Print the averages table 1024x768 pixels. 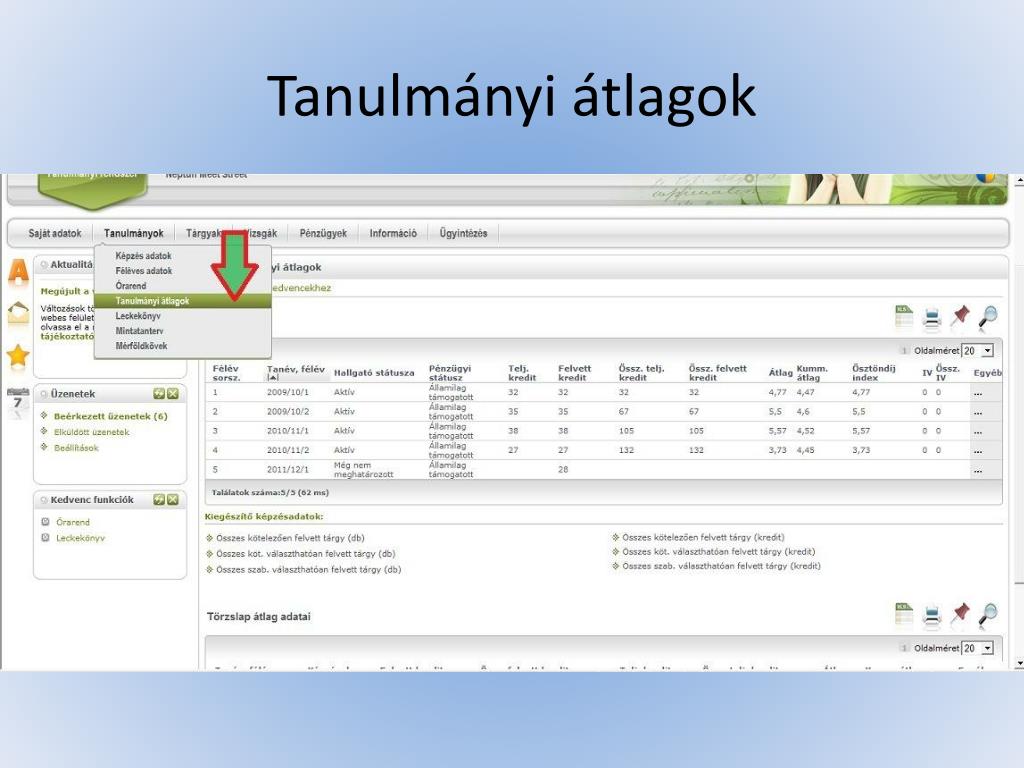point(932,318)
